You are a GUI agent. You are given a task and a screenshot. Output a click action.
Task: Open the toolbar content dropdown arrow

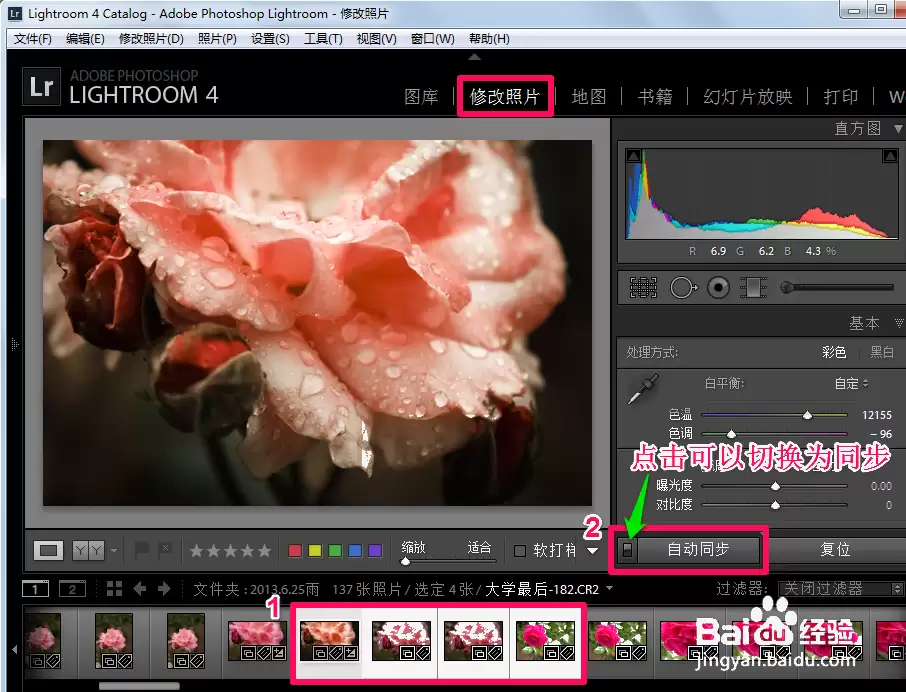tap(592, 551)
